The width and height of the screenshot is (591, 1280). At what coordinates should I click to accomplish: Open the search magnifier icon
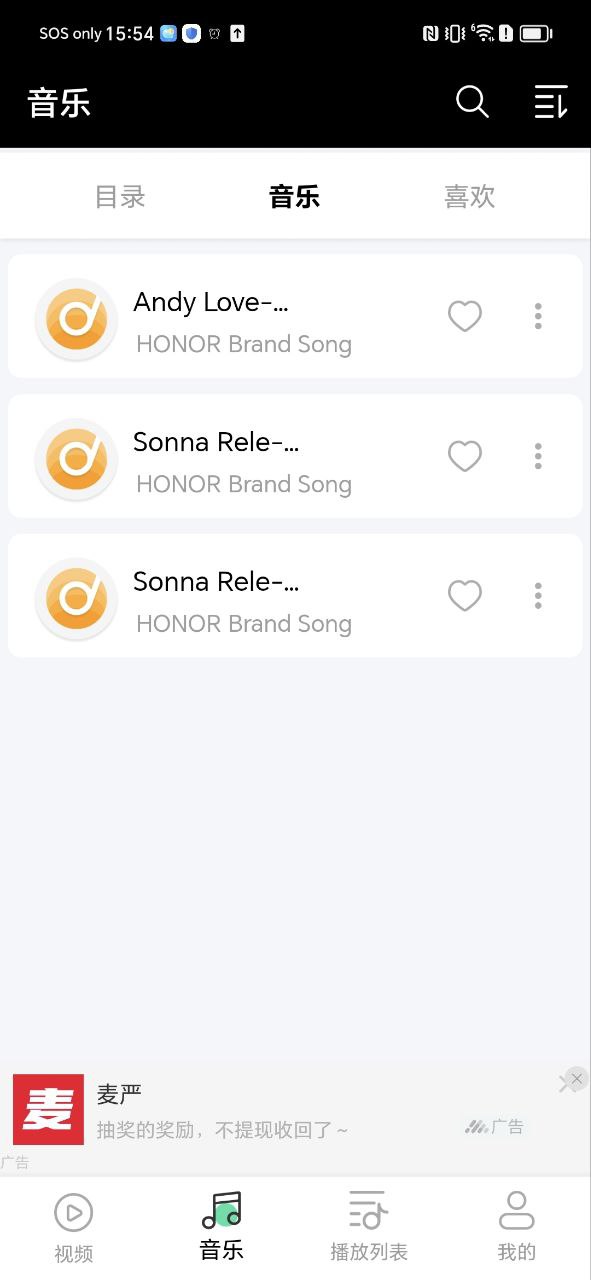472,102
